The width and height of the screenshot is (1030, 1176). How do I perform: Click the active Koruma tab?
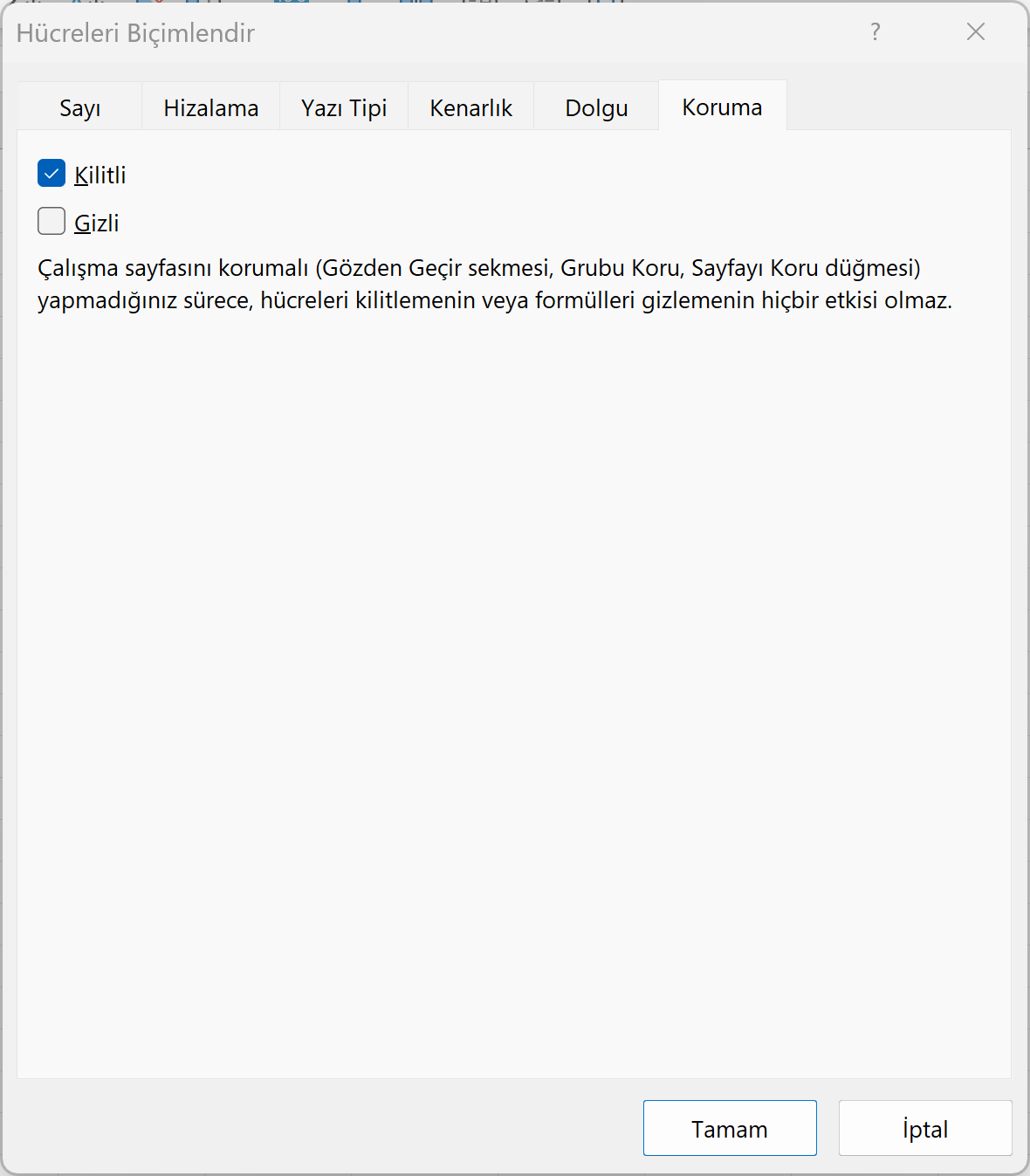tap(722, 107)
